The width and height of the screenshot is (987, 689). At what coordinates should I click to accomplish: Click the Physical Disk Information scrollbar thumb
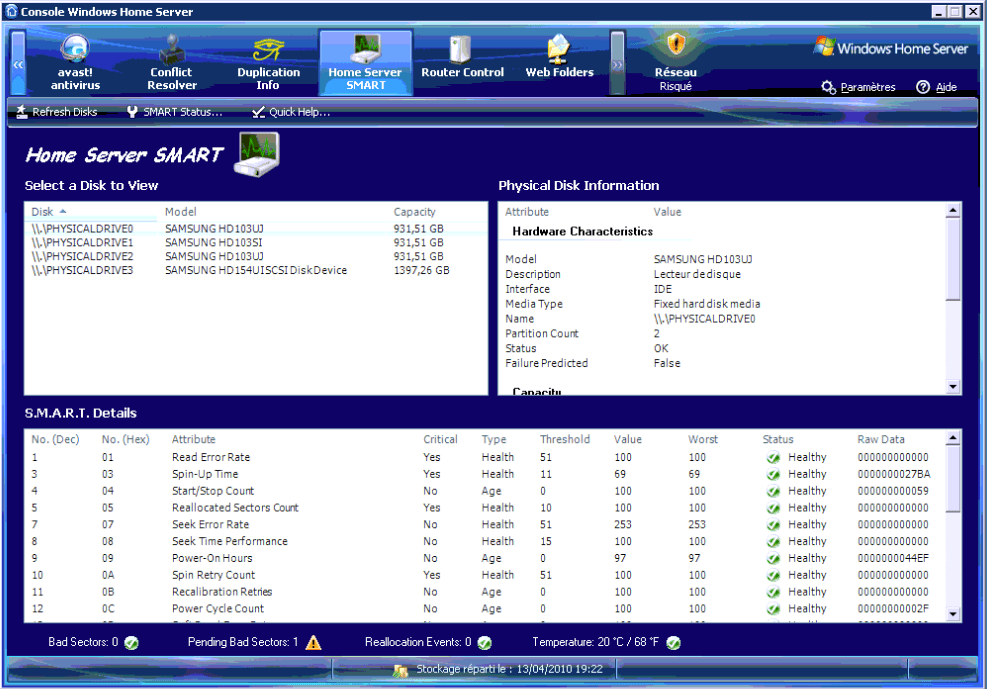pyautogui.click(x=953, y=259)
